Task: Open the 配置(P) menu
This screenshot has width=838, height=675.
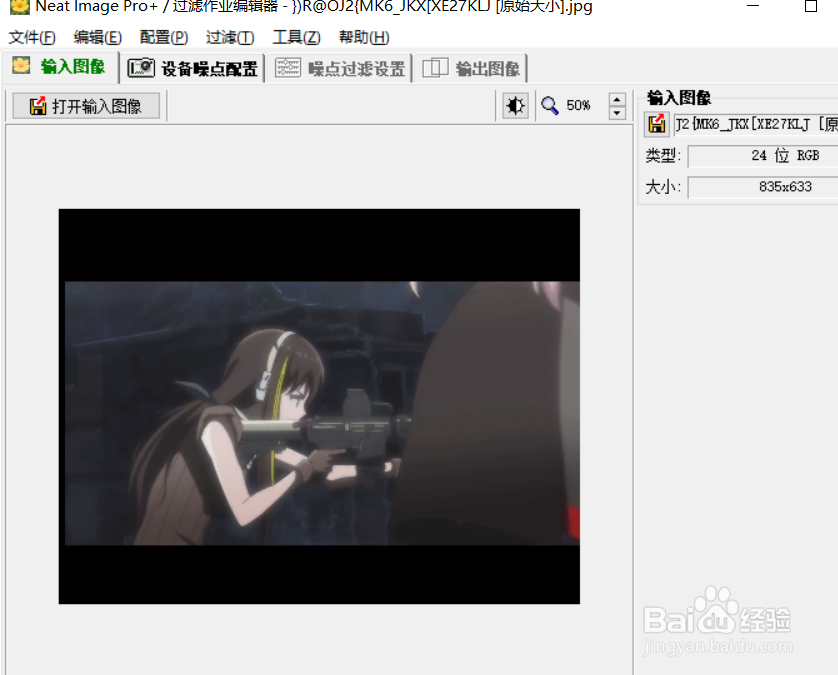Action: pyautogui.click(x=164, y=37)
